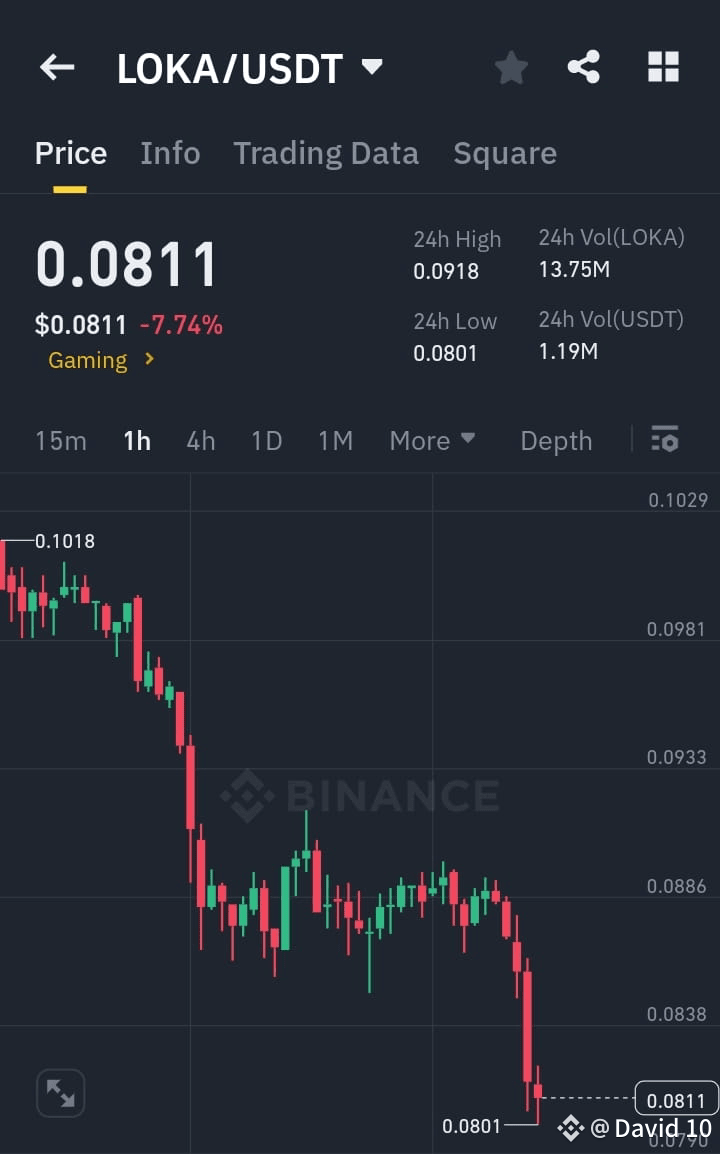
Task: Add LOKA/USDT to favorites via star
Action: (x=511, y=67)
